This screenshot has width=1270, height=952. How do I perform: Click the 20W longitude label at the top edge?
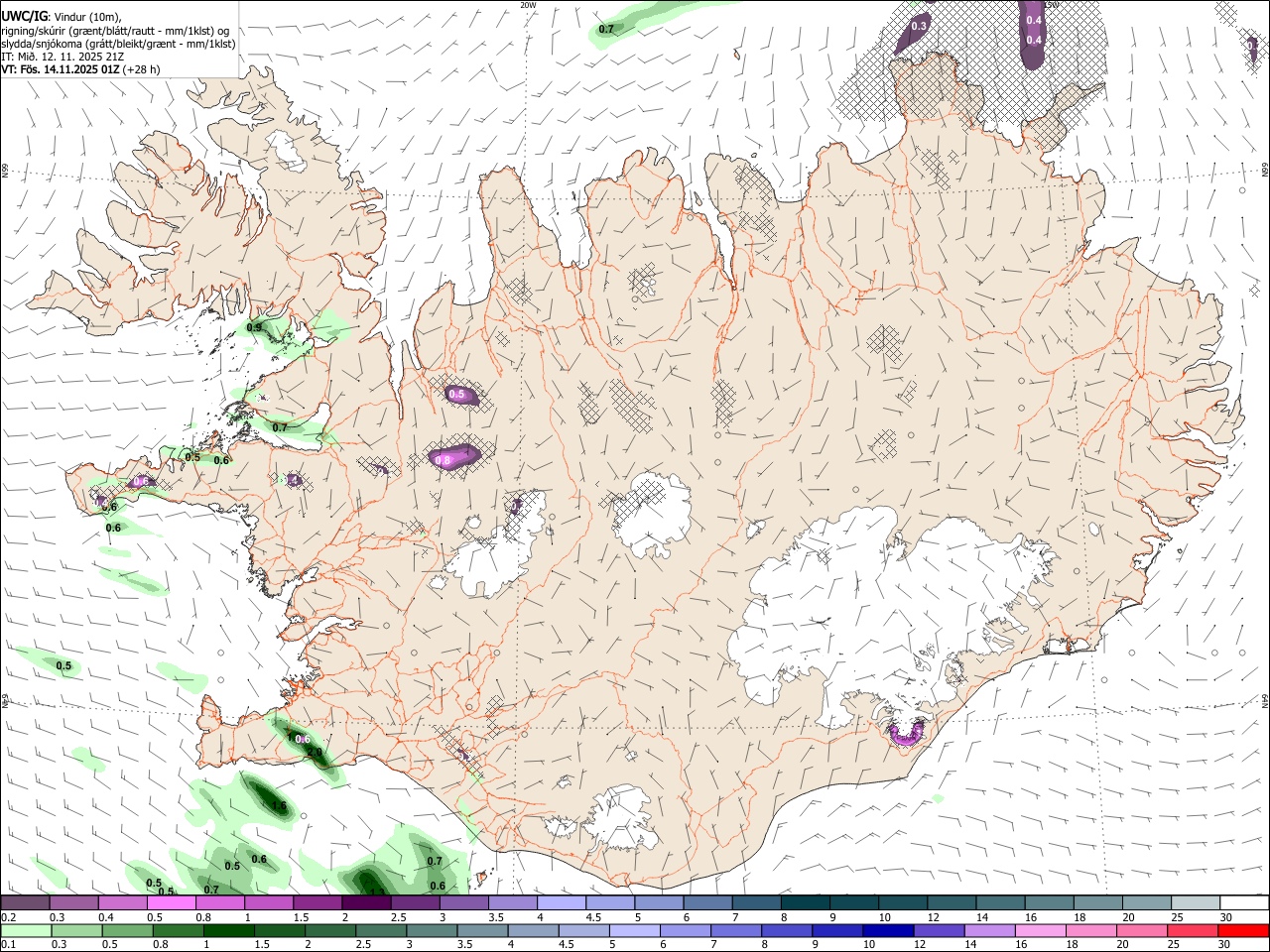click(528, 5)
